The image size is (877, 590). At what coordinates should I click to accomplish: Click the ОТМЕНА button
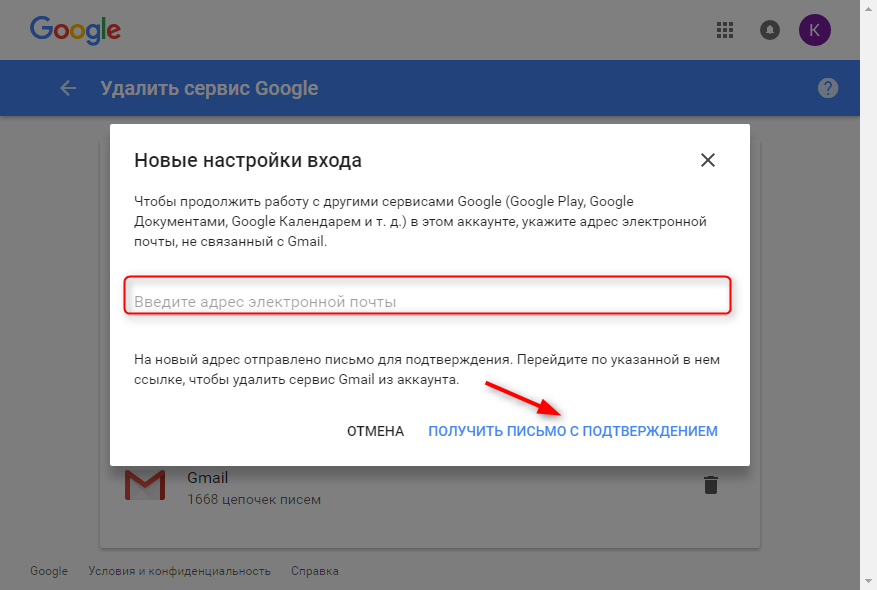(x=375, y=431)
